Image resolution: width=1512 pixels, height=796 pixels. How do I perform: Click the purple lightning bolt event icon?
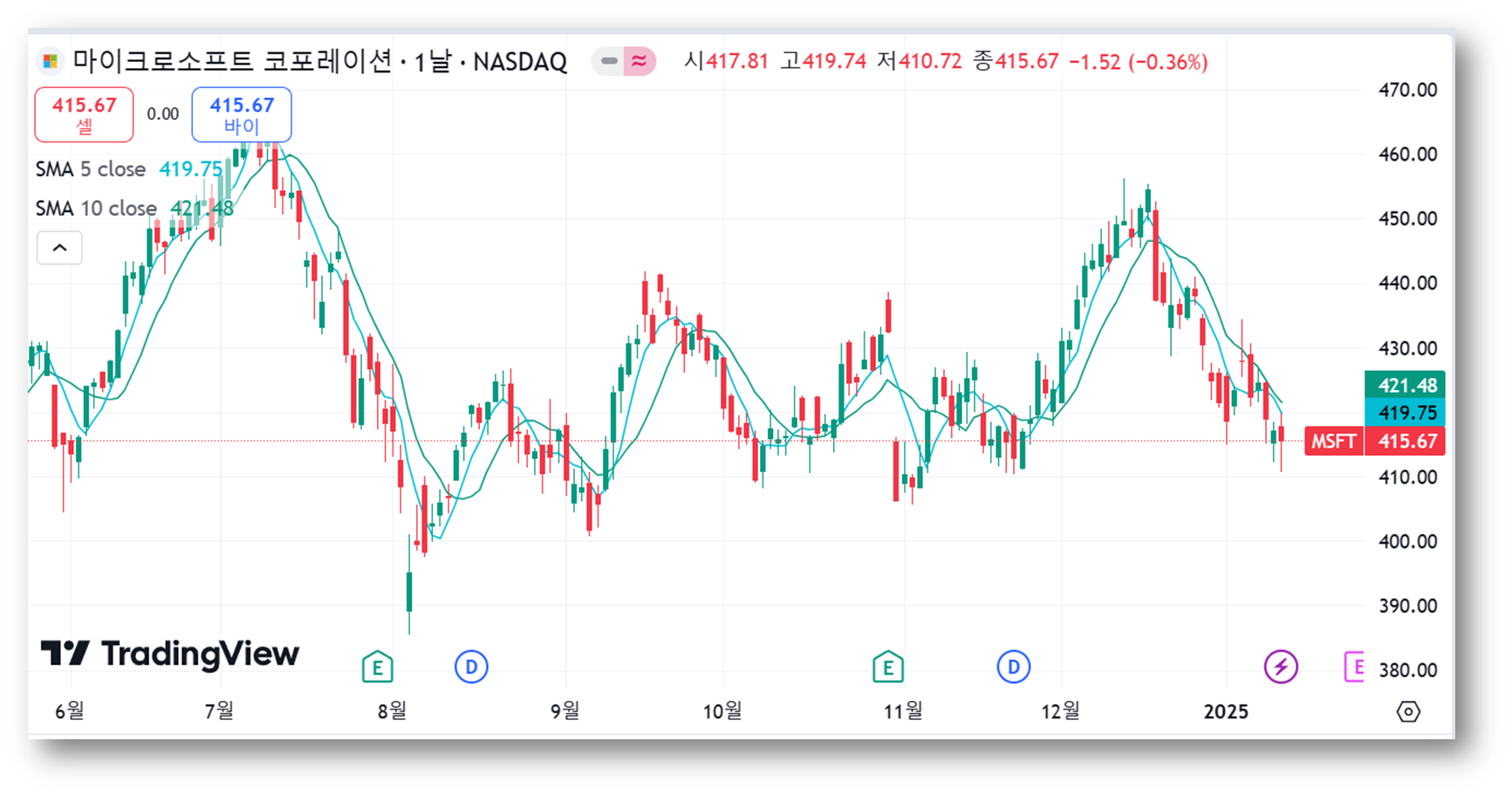tap(1281, 668)
